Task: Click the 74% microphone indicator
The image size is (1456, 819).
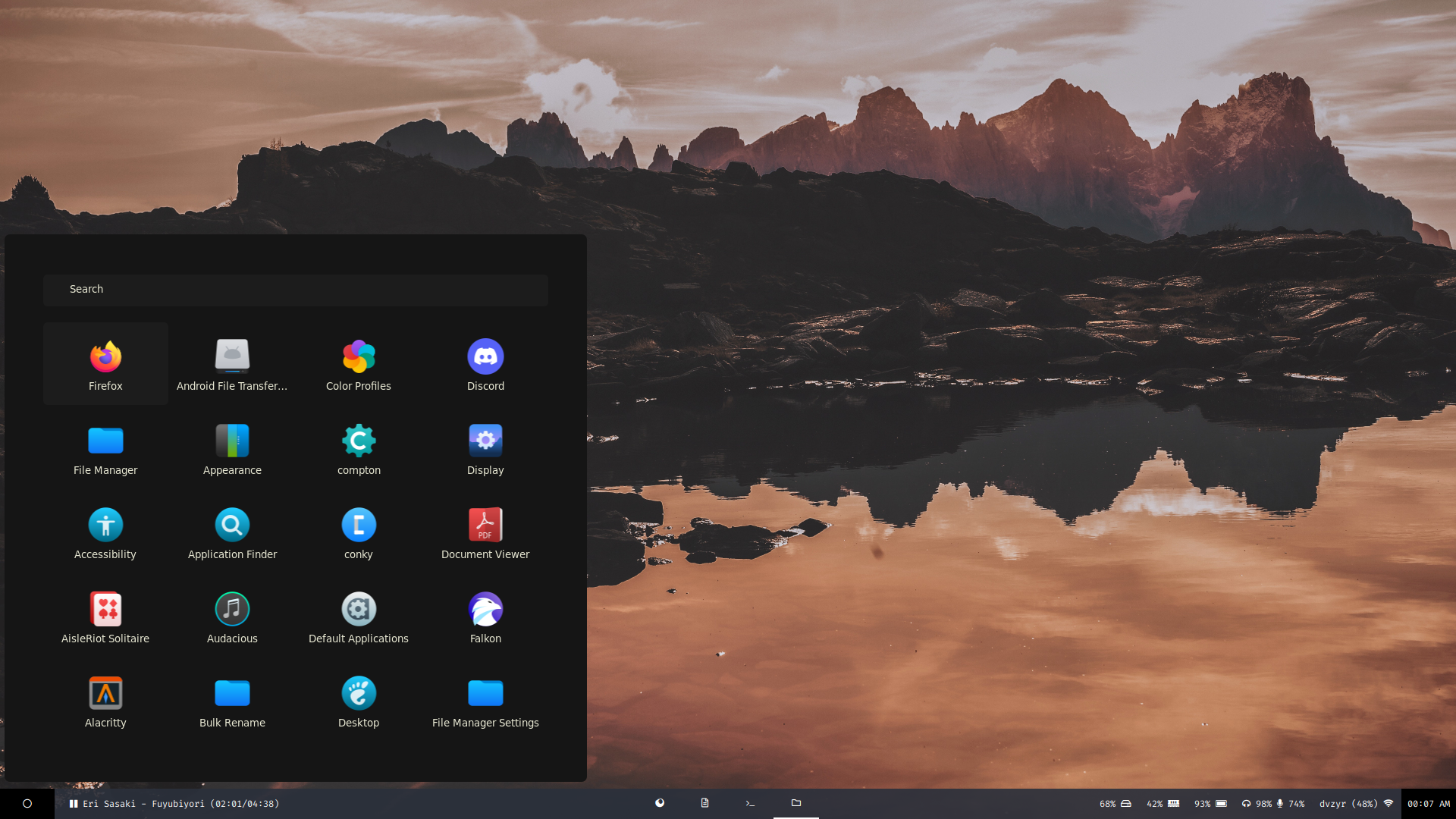Action: point(1291,804)
